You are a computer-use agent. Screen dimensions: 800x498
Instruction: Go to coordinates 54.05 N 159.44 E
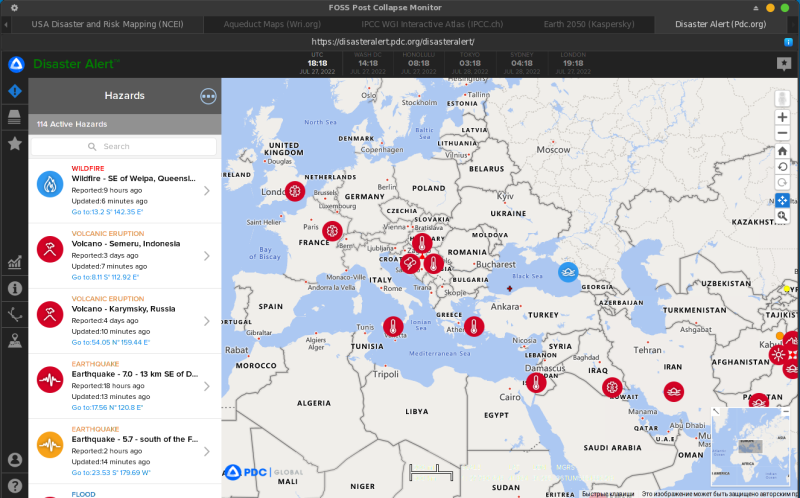110,342
